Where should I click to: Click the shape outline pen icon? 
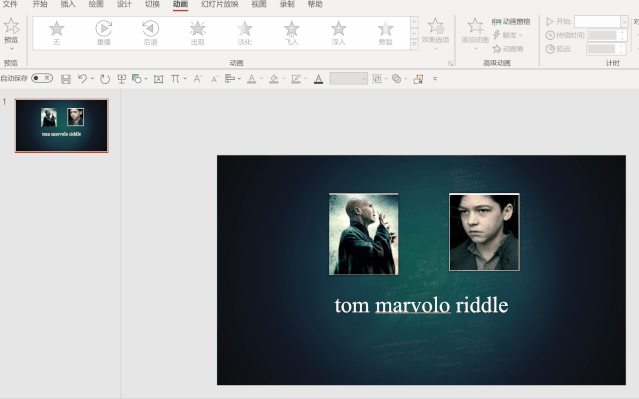[296, 79]
